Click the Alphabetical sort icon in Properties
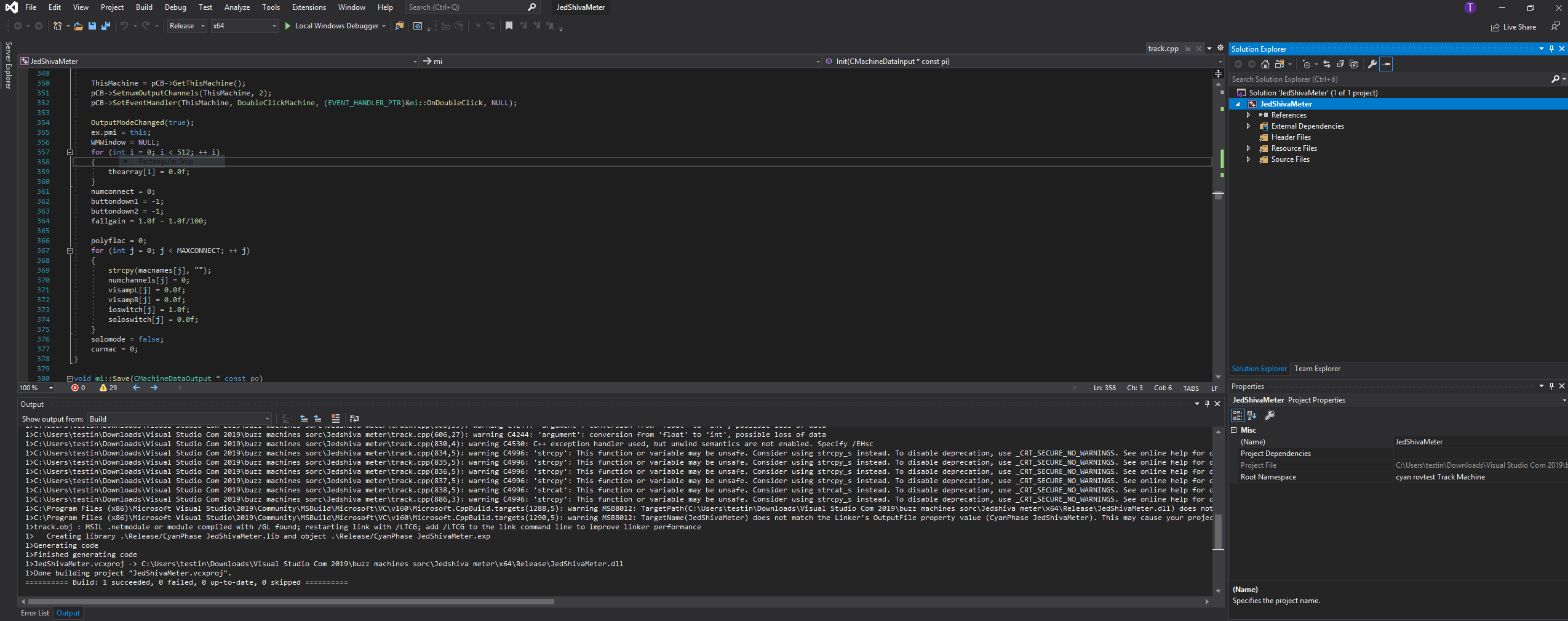 coord(1251,415)
